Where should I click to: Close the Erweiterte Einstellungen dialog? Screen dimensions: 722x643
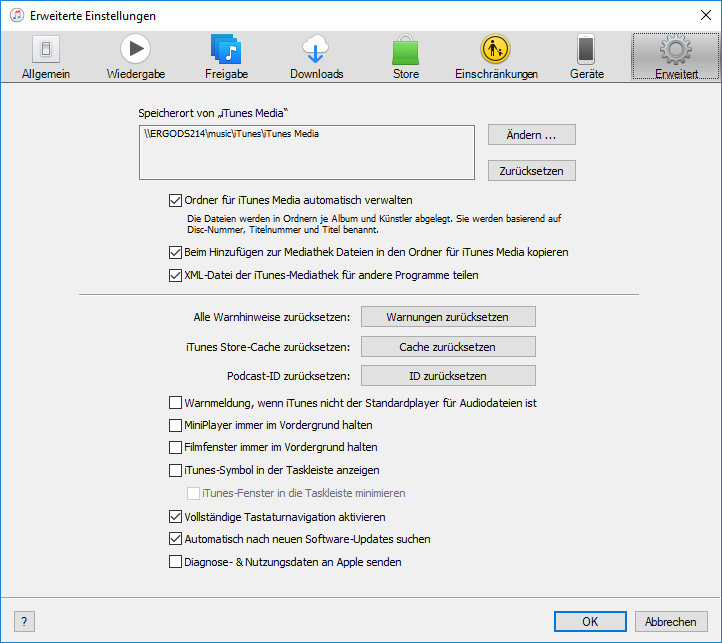[x=705, y=15]
